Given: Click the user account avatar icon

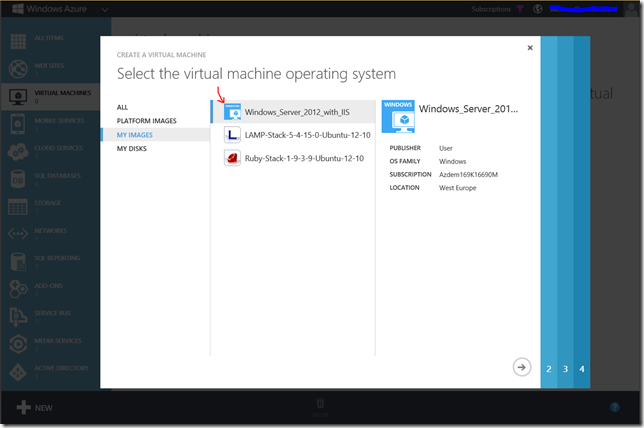Looking at the screenshot, I should [x=632, y=9].
